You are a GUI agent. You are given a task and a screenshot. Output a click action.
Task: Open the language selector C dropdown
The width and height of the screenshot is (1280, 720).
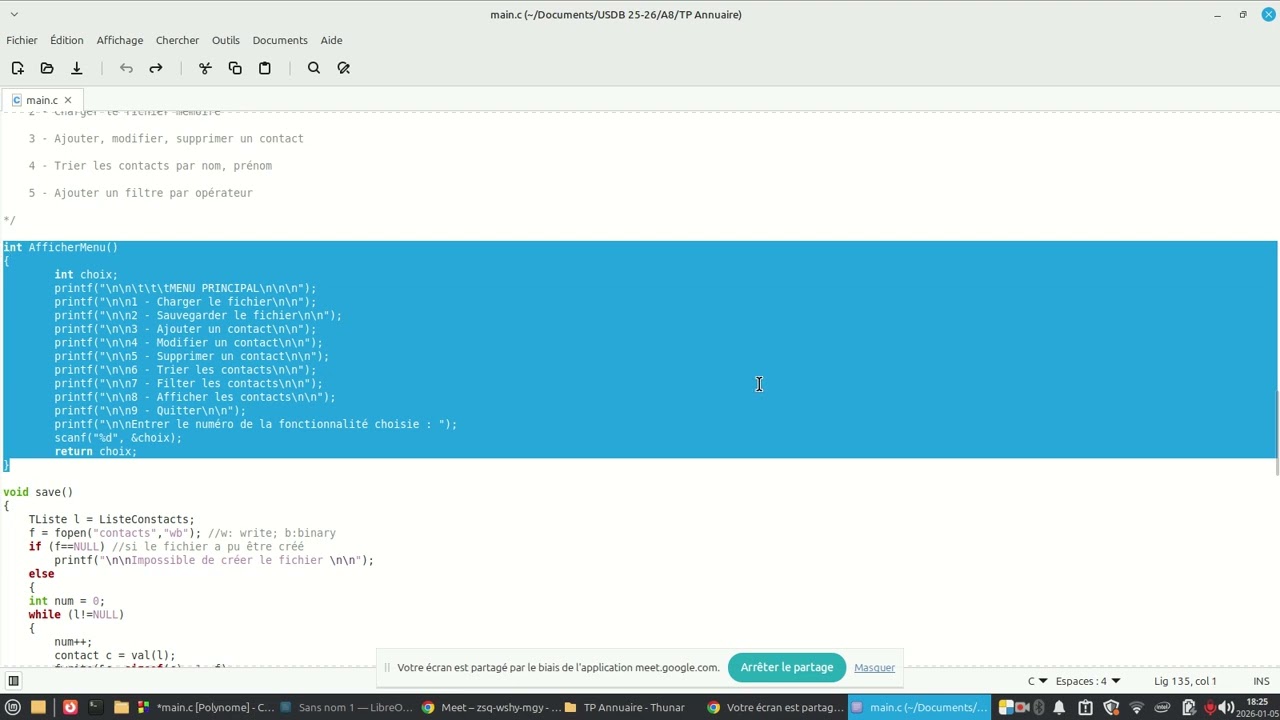pyautogui.click(x=1037, y=681)
